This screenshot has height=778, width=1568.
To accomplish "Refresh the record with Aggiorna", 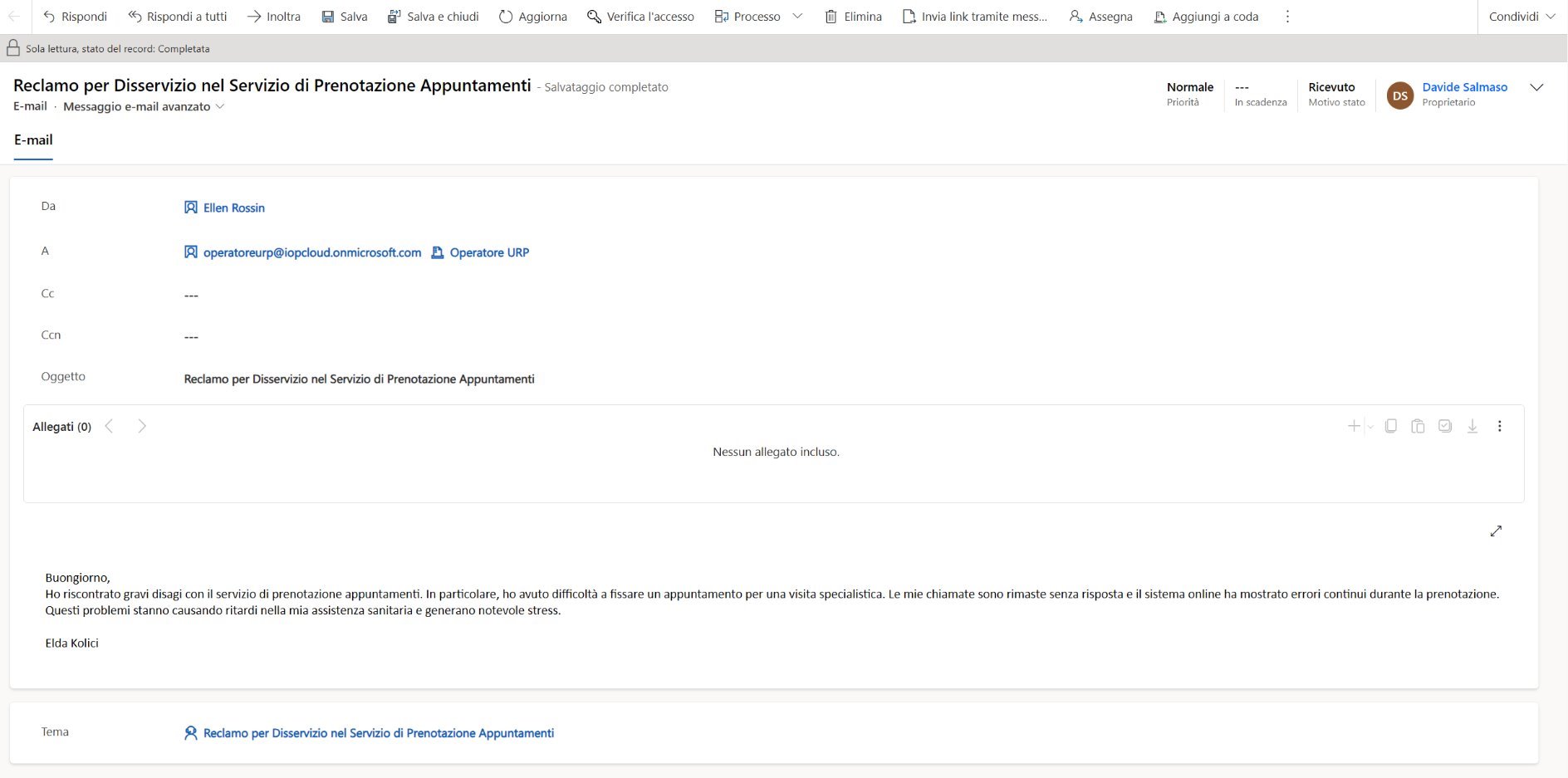I will click(532, 17).
